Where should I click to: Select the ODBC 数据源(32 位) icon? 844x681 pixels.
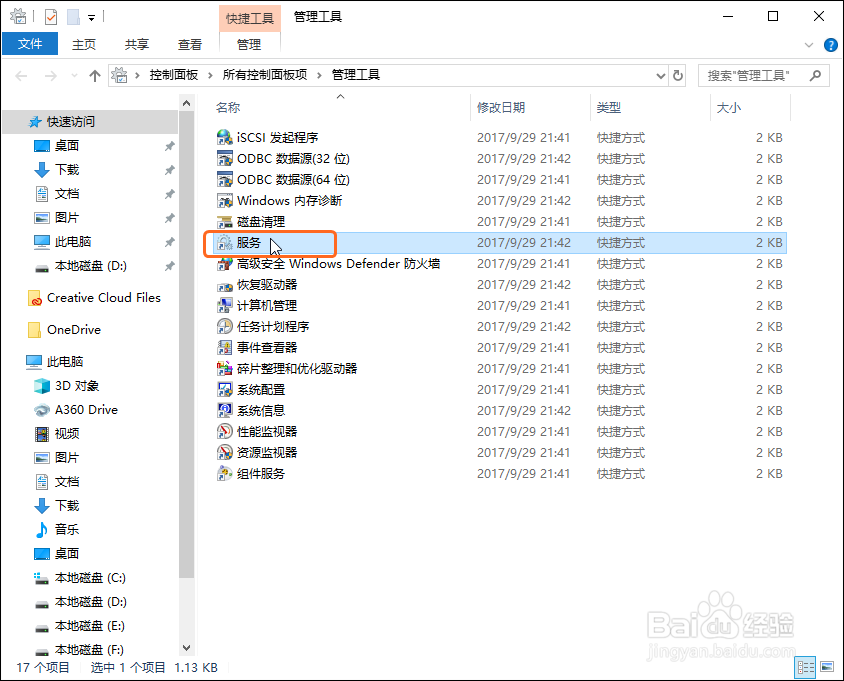[x=274, y=158]
